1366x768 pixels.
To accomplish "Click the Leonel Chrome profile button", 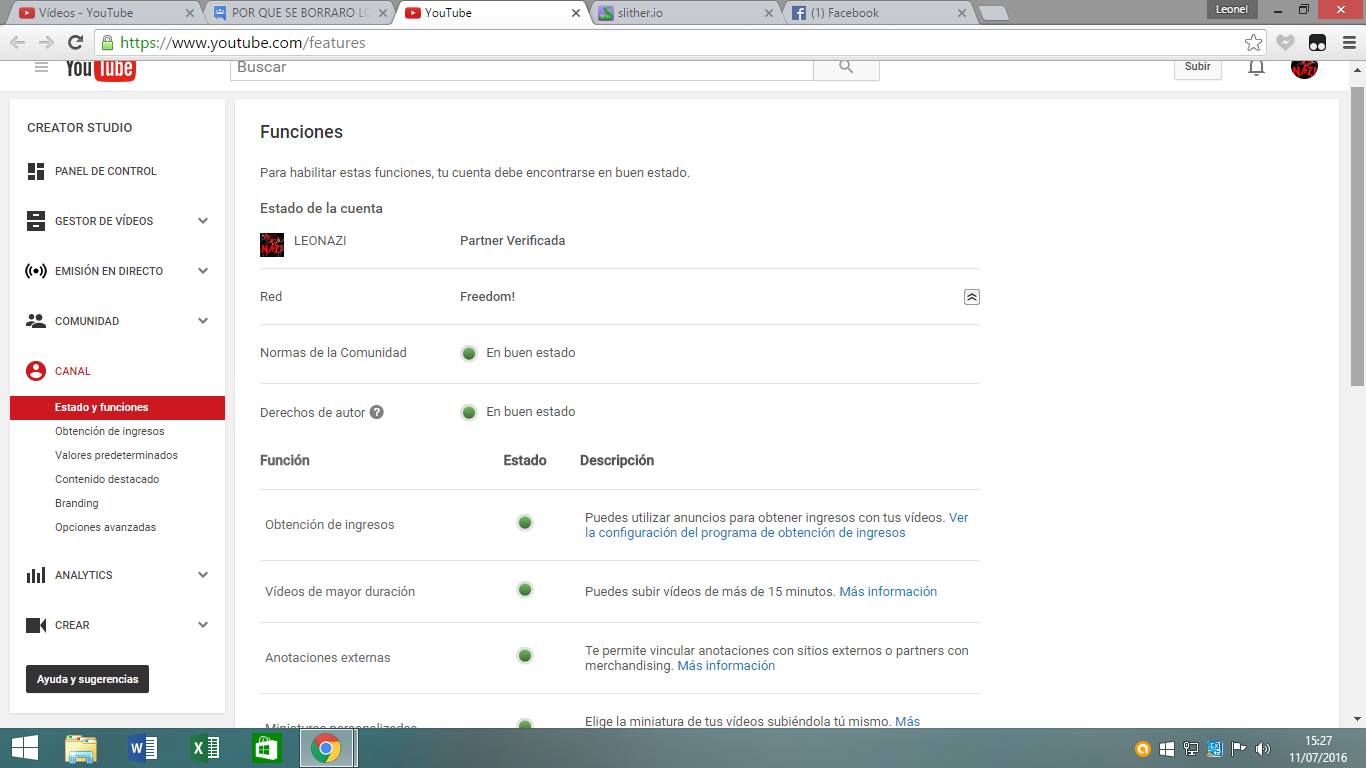I will 1232,9.
